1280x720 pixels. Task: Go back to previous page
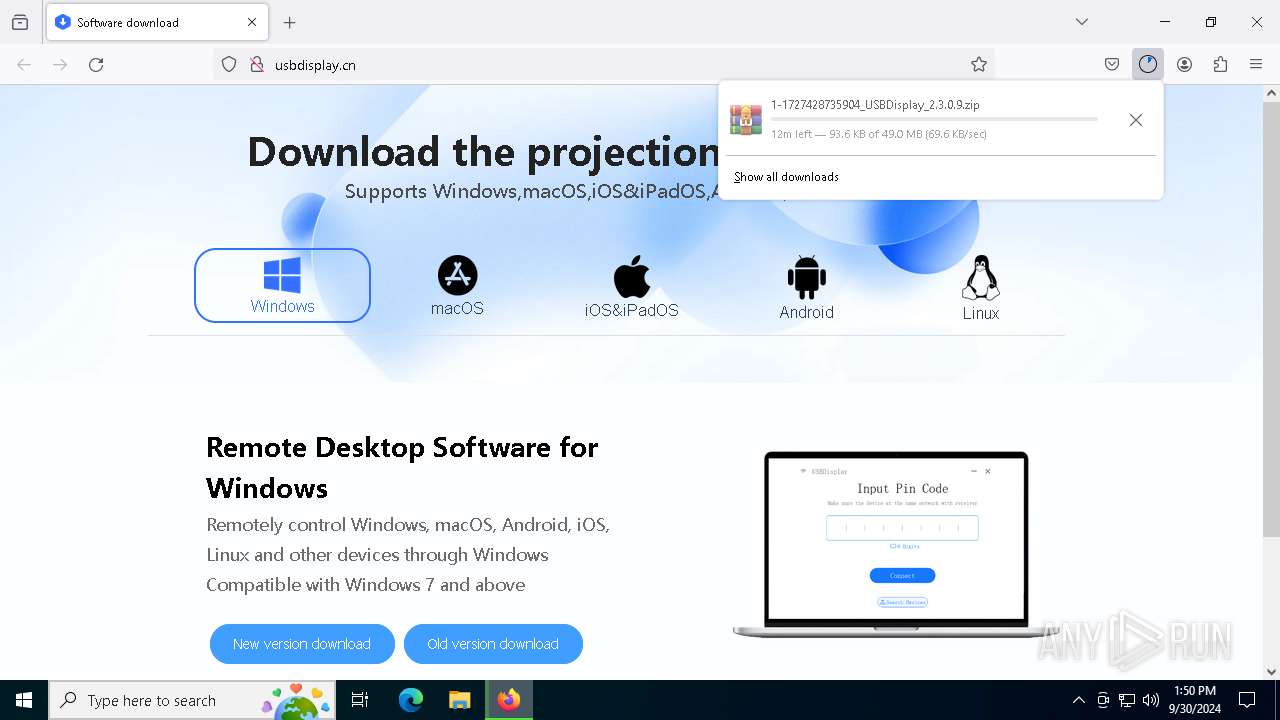click(x=24, y=65)
